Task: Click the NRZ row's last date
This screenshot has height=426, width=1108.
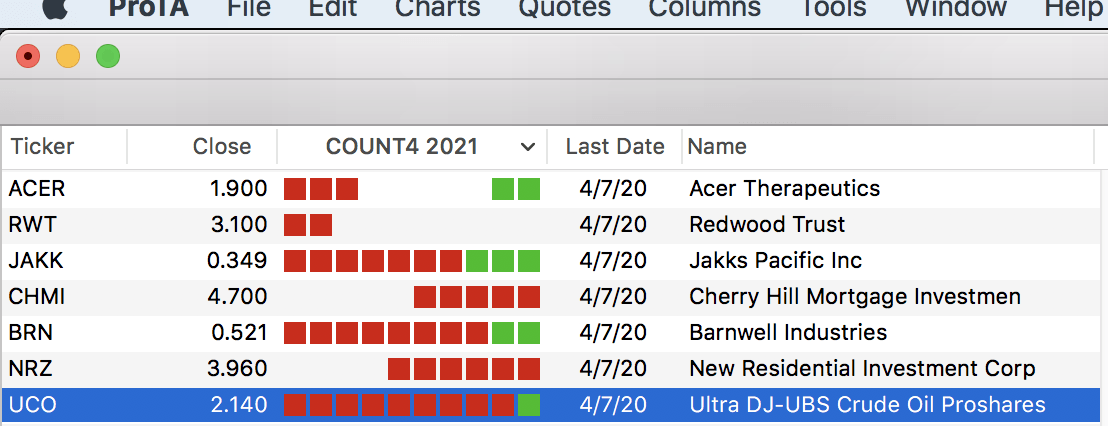Action: 613,369
